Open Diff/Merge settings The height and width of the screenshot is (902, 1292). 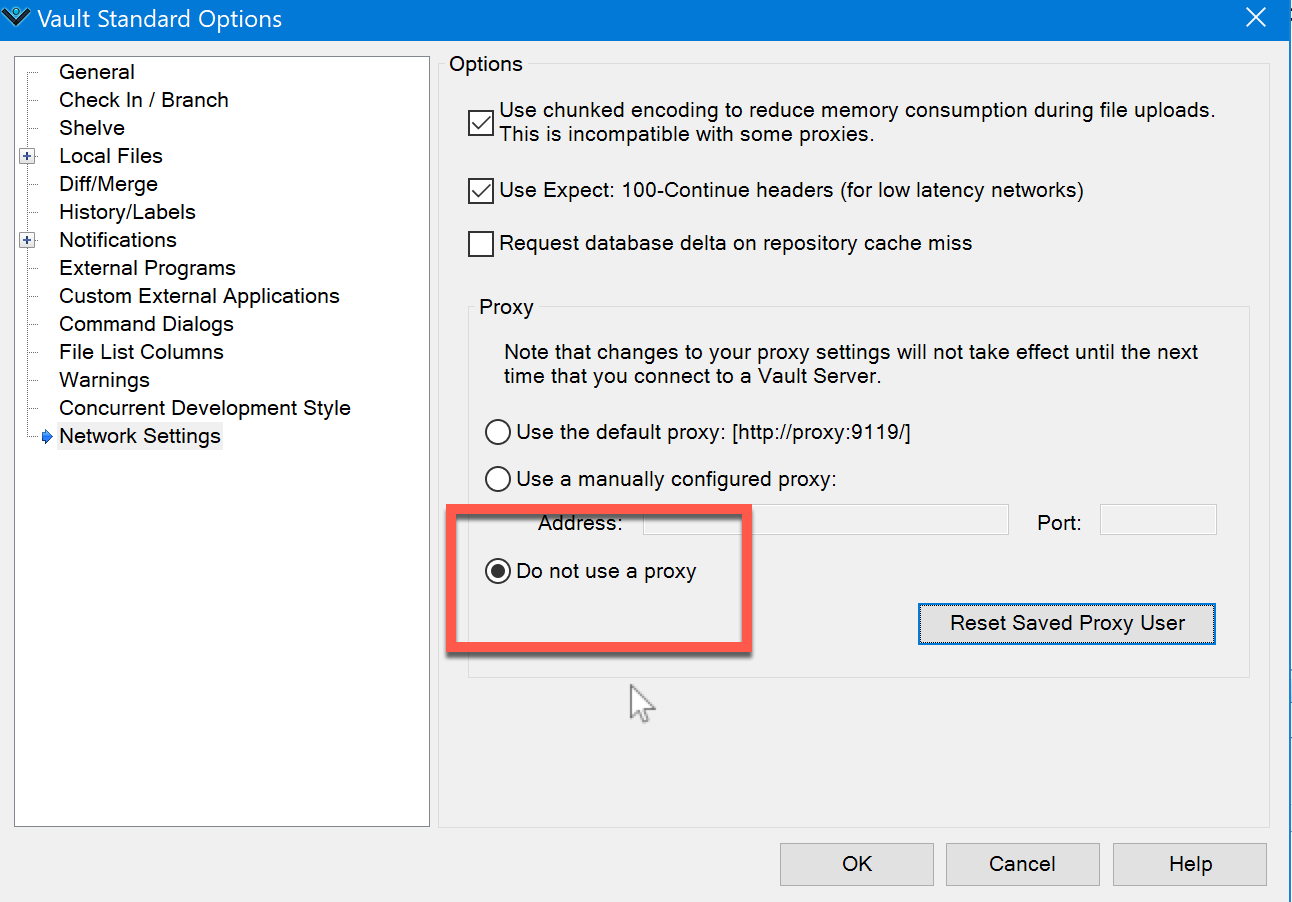point(109,184)
